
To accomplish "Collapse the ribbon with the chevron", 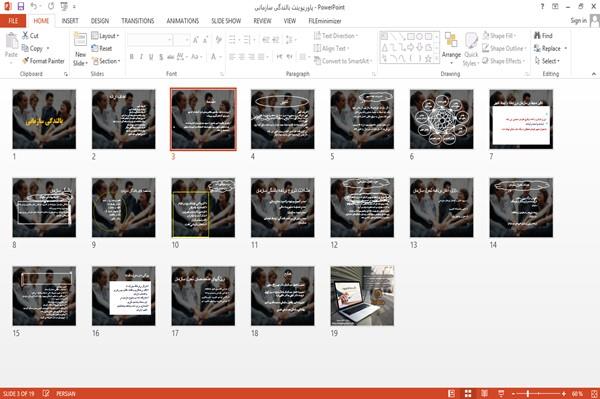I will point(593,73).
